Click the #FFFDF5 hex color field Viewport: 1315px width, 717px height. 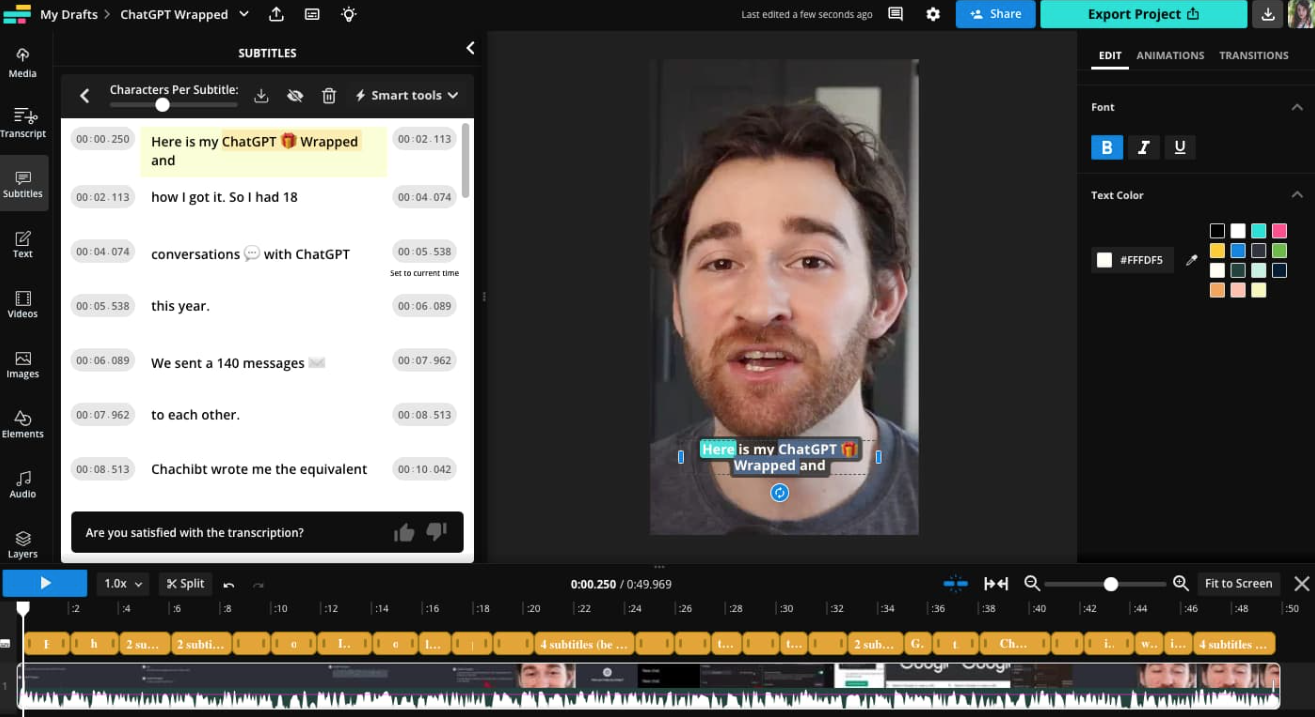(x=1132, y=260)
